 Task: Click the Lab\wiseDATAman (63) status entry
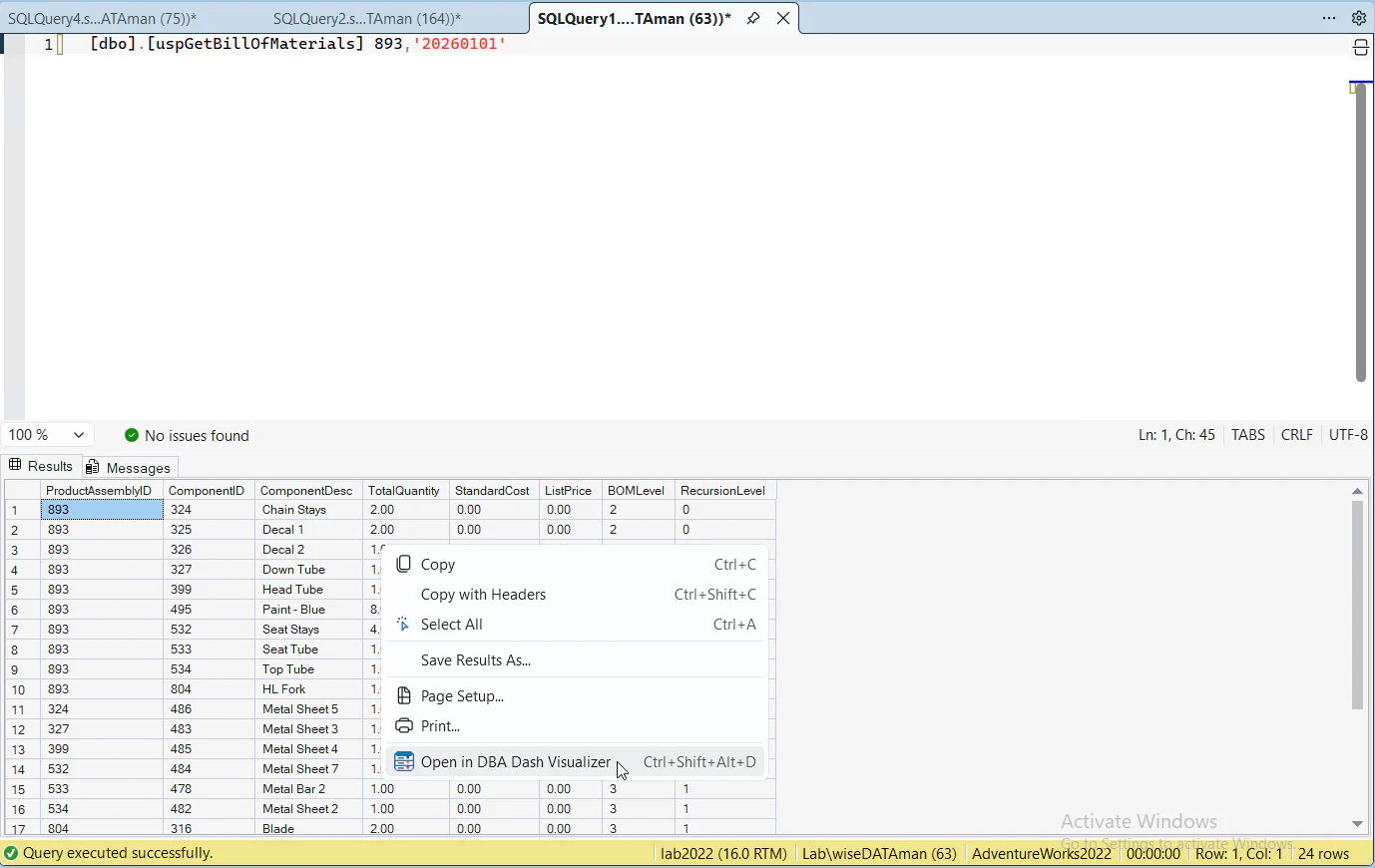[x=879, y=853]
